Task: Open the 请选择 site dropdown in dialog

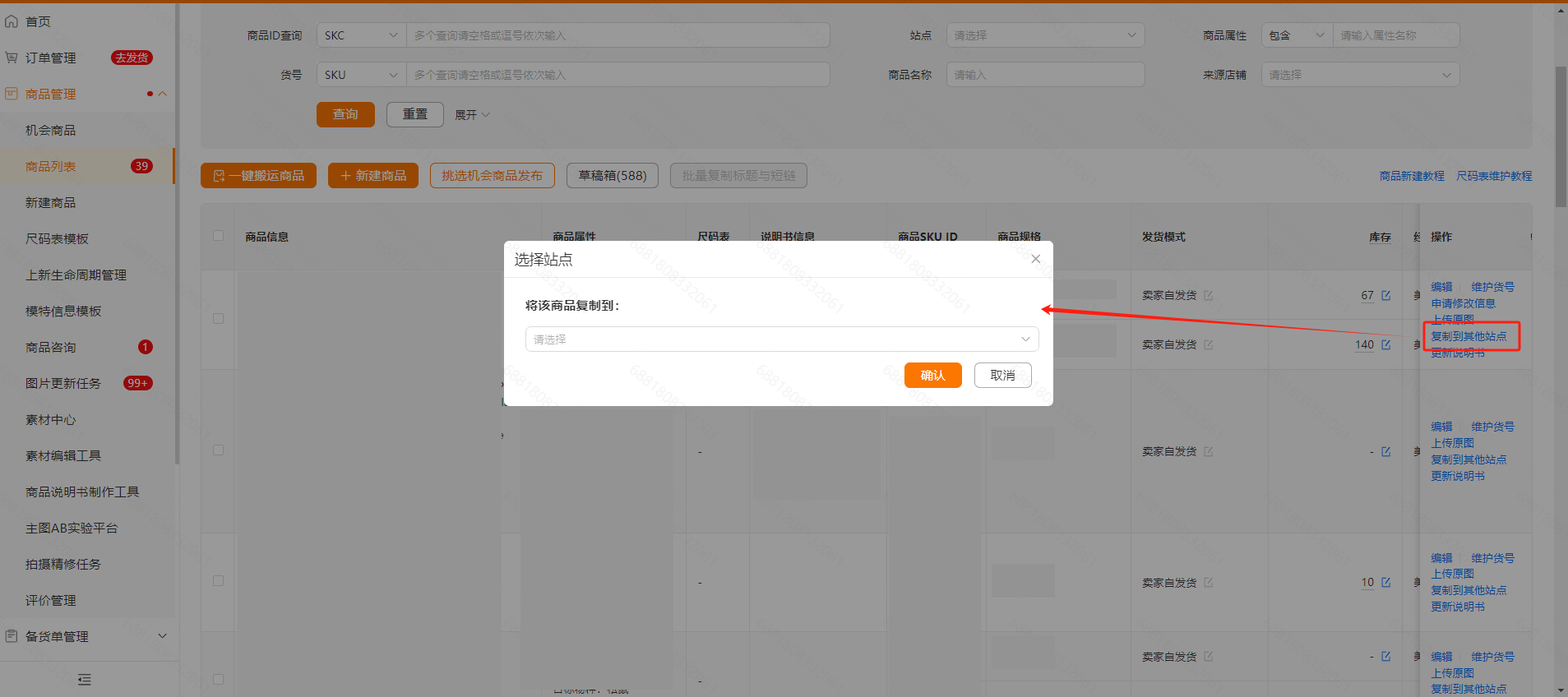Action: (x=781, y=339)
